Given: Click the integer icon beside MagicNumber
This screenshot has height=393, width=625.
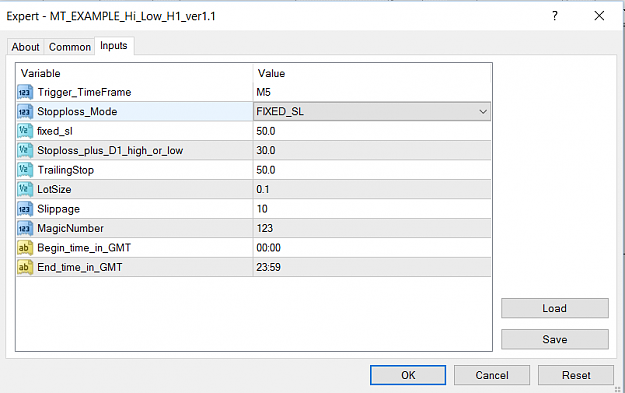Looking at the screenshot, I should (25, 228).
